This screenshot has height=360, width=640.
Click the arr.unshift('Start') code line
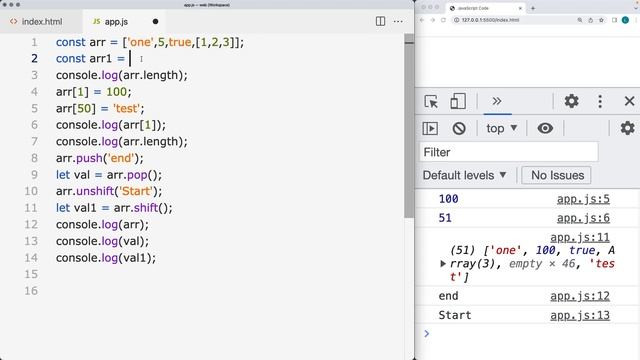[x=109, y=191]
